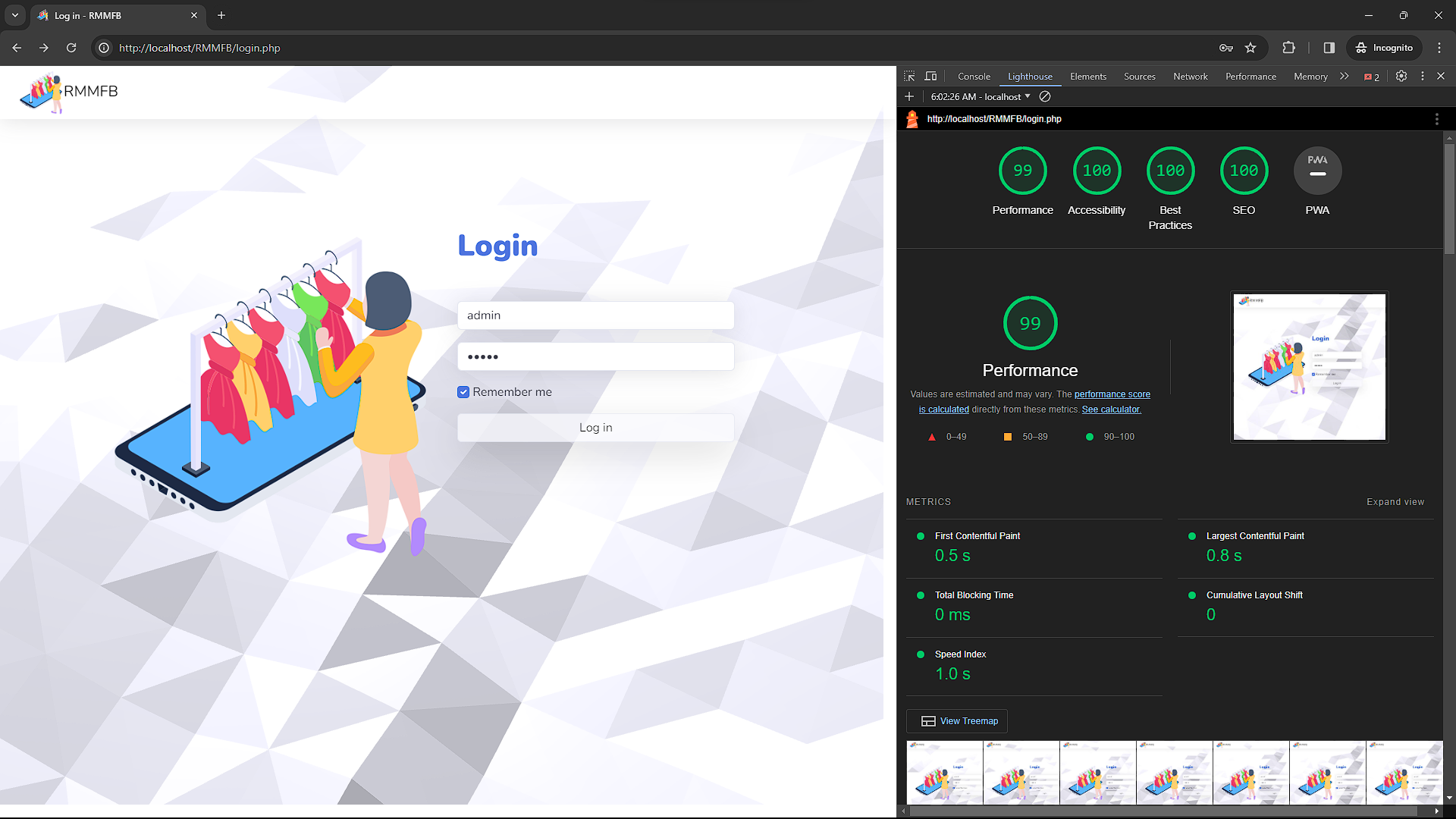The width and height of the screenshot is (1456, 819).
Task: Open the See calculator link
Action: click(1111, 409)
